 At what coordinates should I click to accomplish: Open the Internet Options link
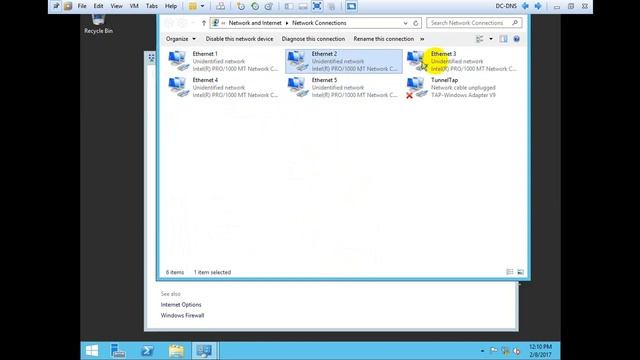[x=181, y=304]
